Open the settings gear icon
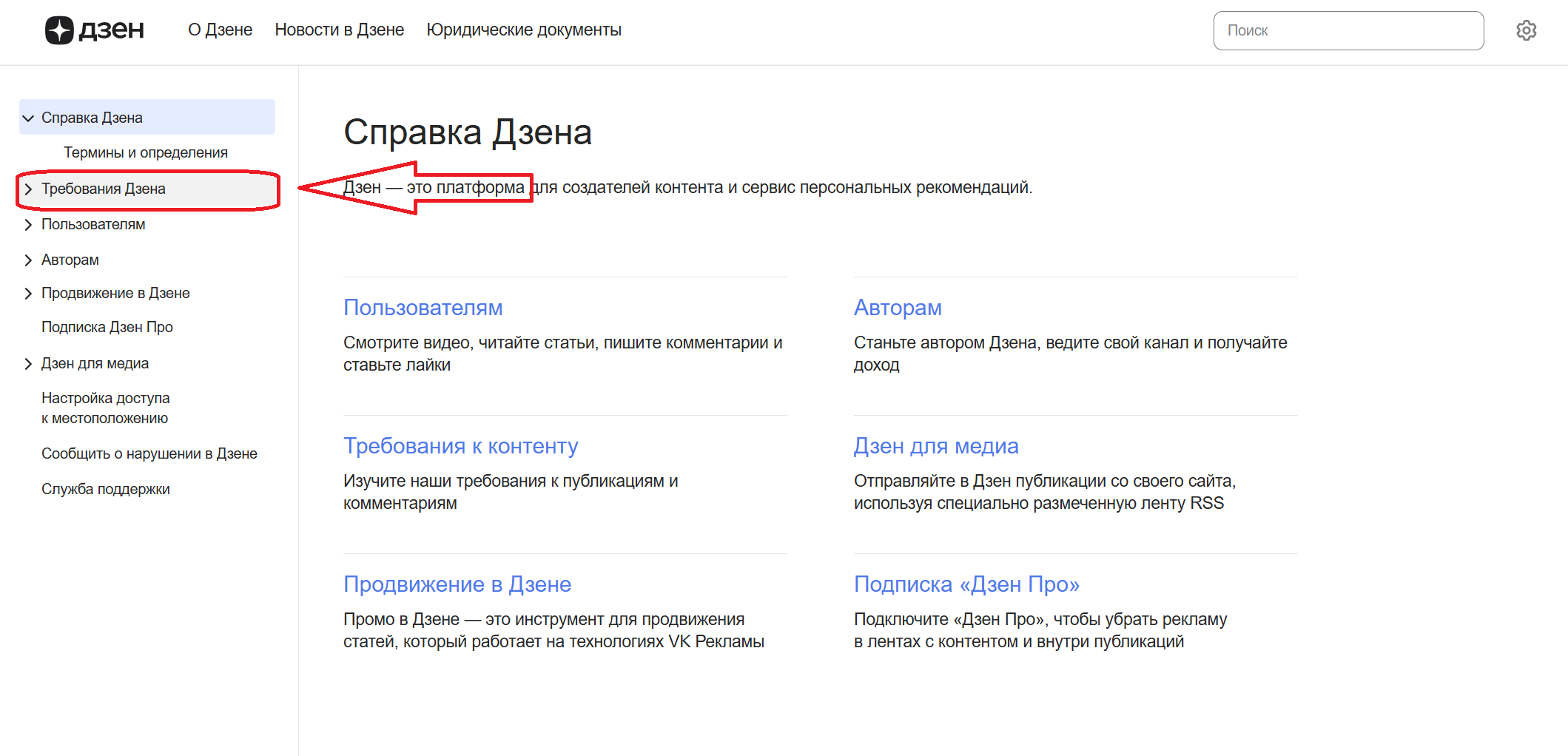Screen dimensions: 1568x756 (x=1526, y=30)
